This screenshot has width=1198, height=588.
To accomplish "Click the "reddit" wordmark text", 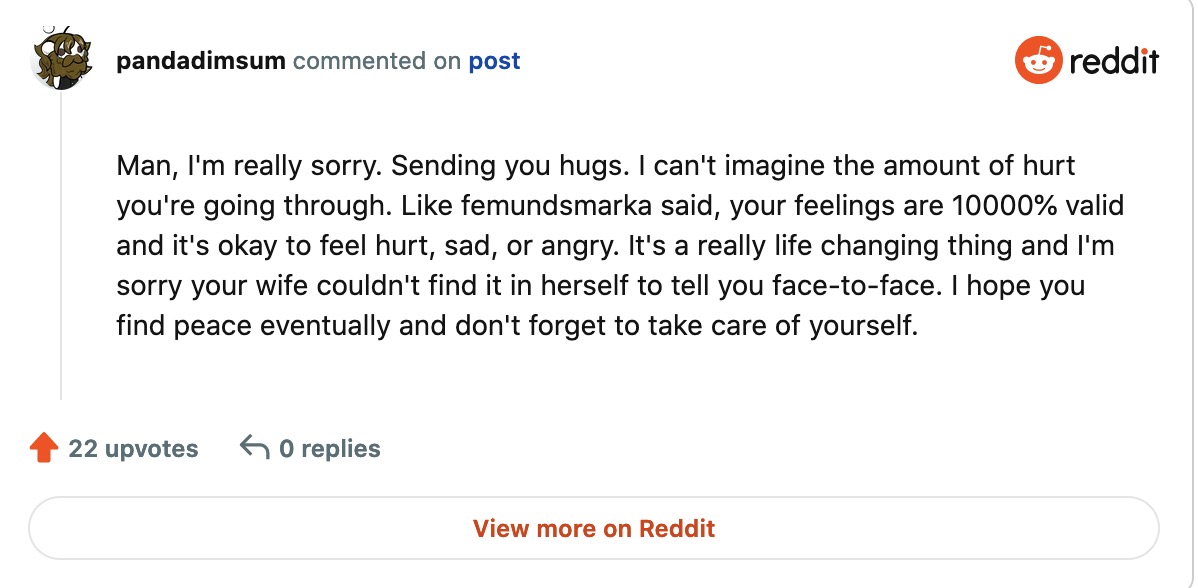I will [1114, 62].
